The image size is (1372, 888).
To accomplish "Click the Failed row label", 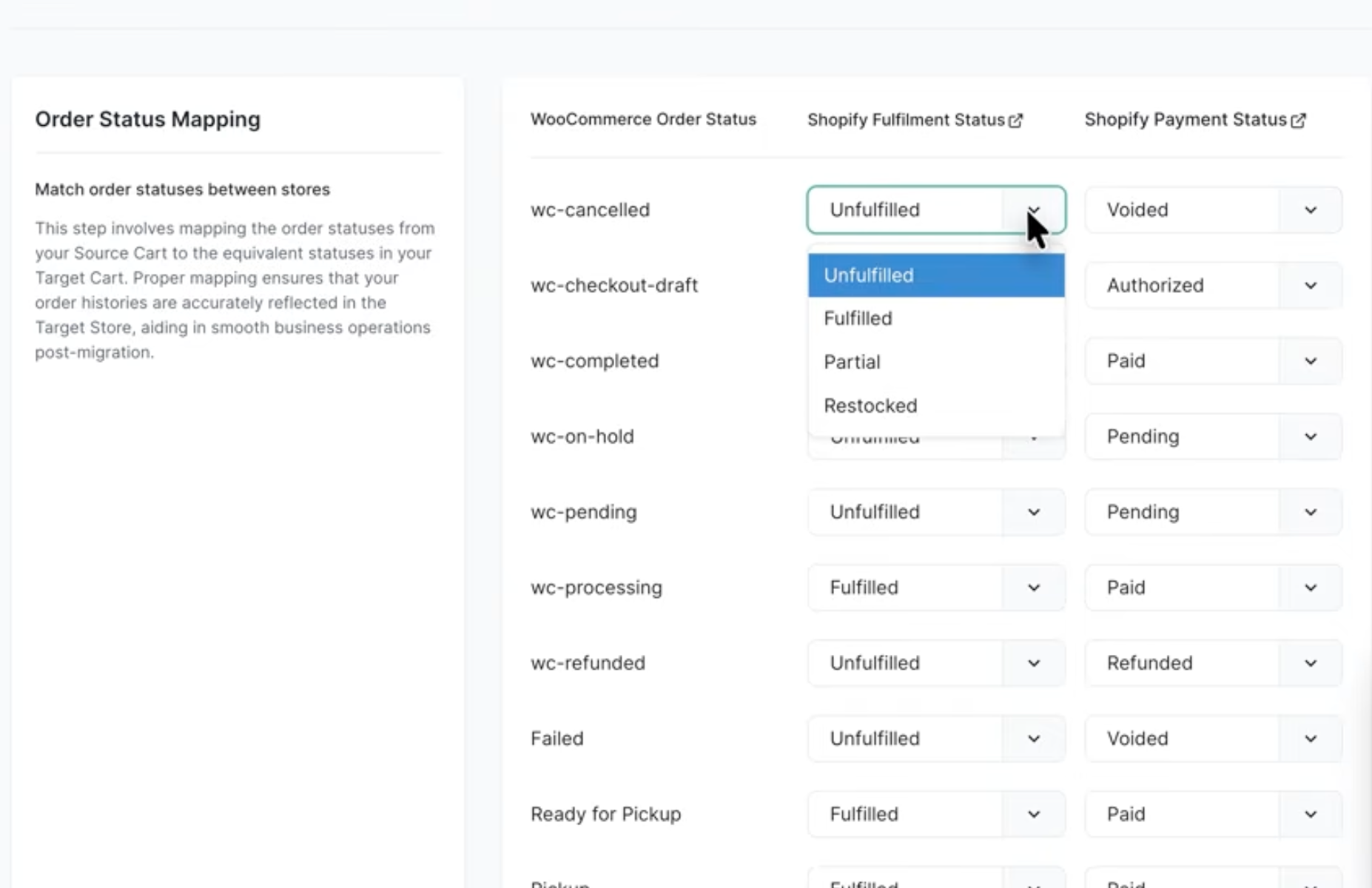I will click(557, 739).
